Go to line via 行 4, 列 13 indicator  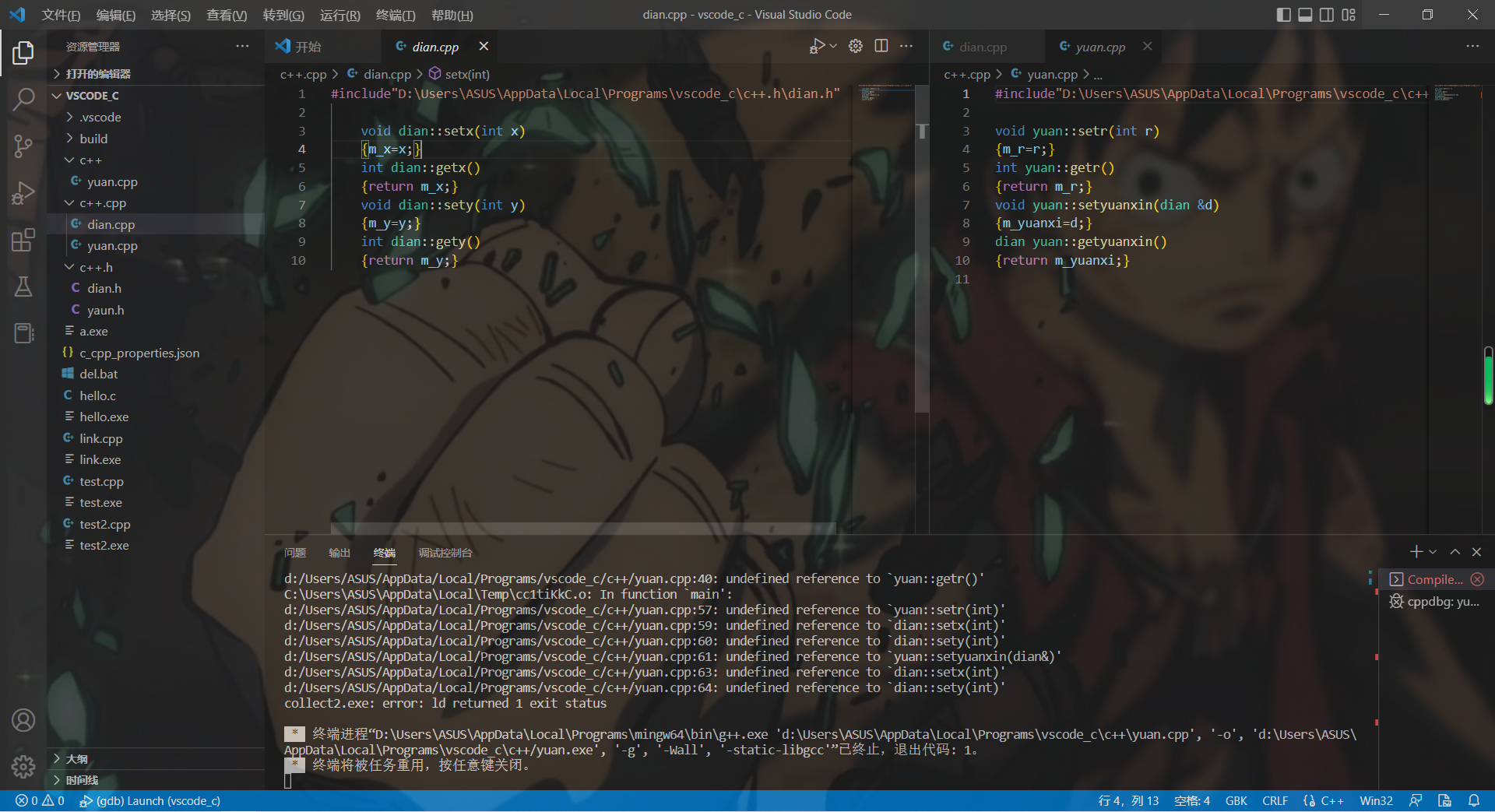pyautogui.click(x=1128, y=800)
